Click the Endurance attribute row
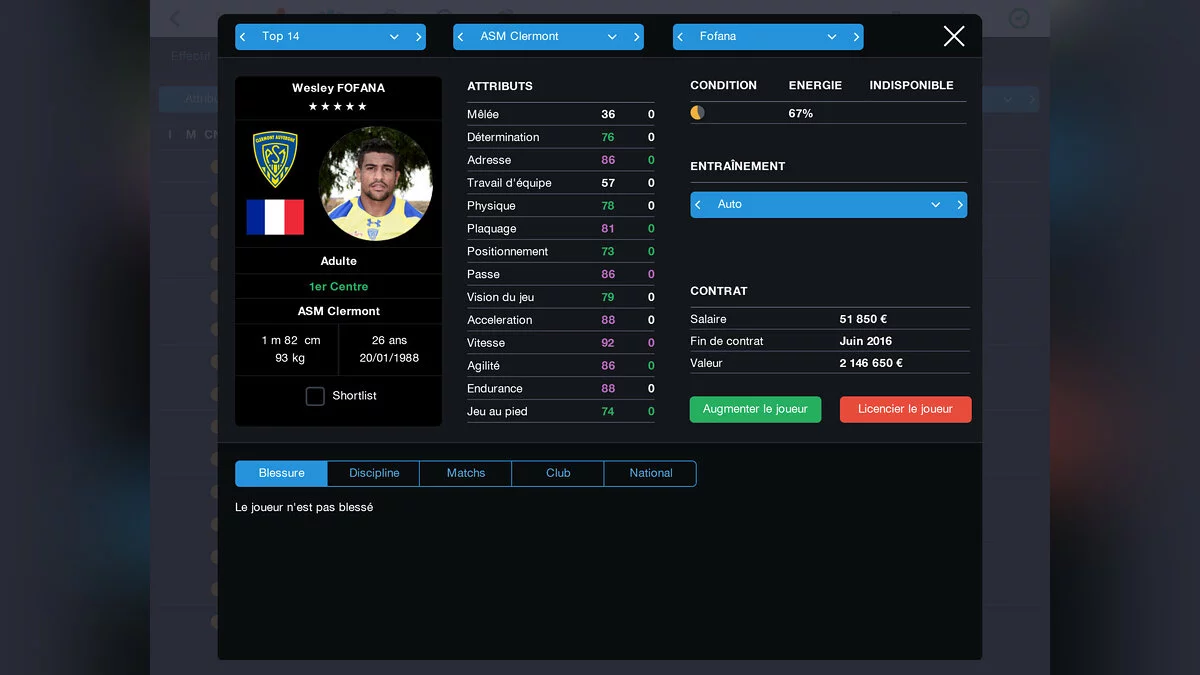This screenshot has height=675, width=1200. (561, 389)
